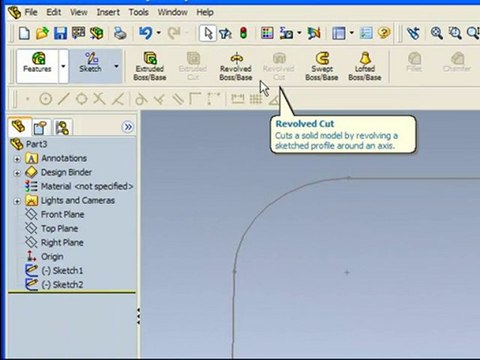Screen dimensions: 480x360
Task: Click the Help question mark icon
Action: point(384,33)
